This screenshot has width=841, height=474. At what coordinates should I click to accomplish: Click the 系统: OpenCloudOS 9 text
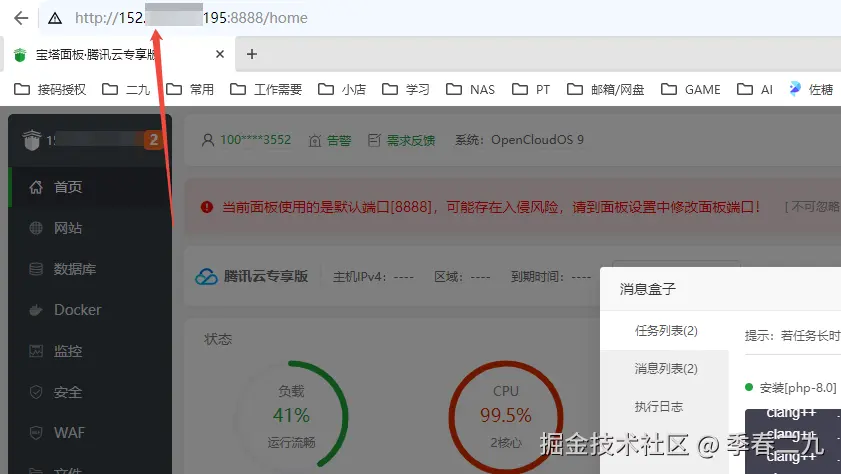coord(519,140)
